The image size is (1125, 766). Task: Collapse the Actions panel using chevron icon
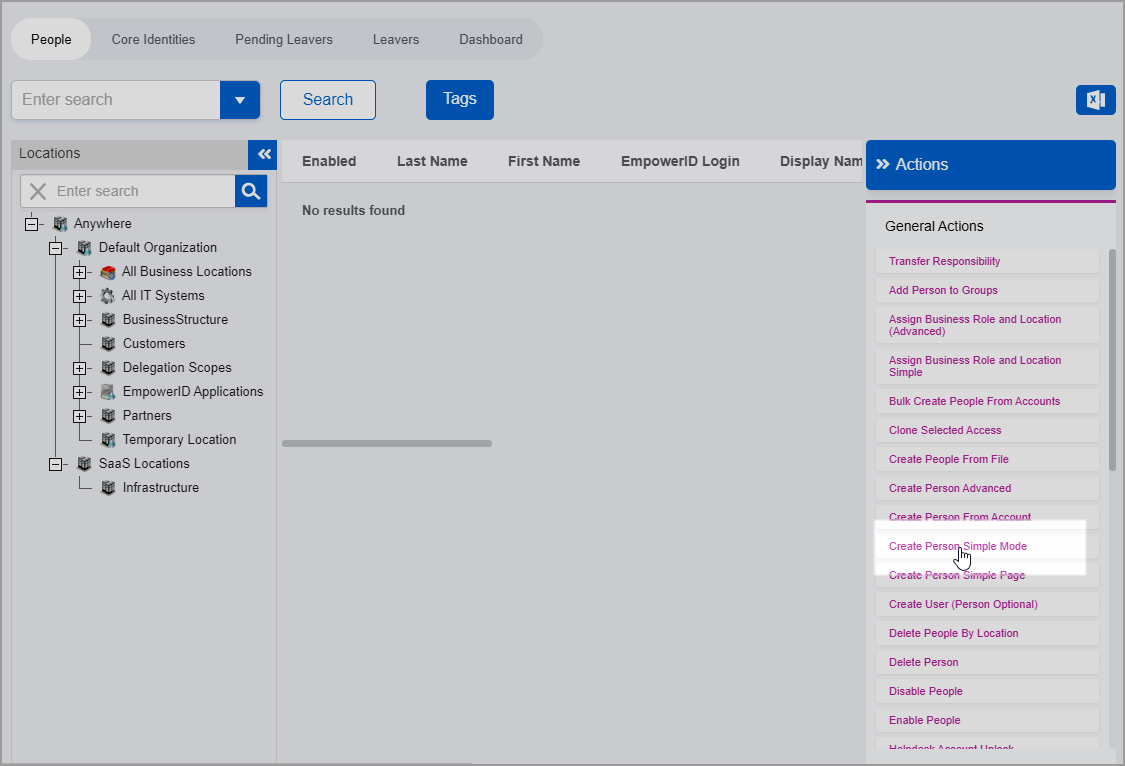(x=882, y=165)
